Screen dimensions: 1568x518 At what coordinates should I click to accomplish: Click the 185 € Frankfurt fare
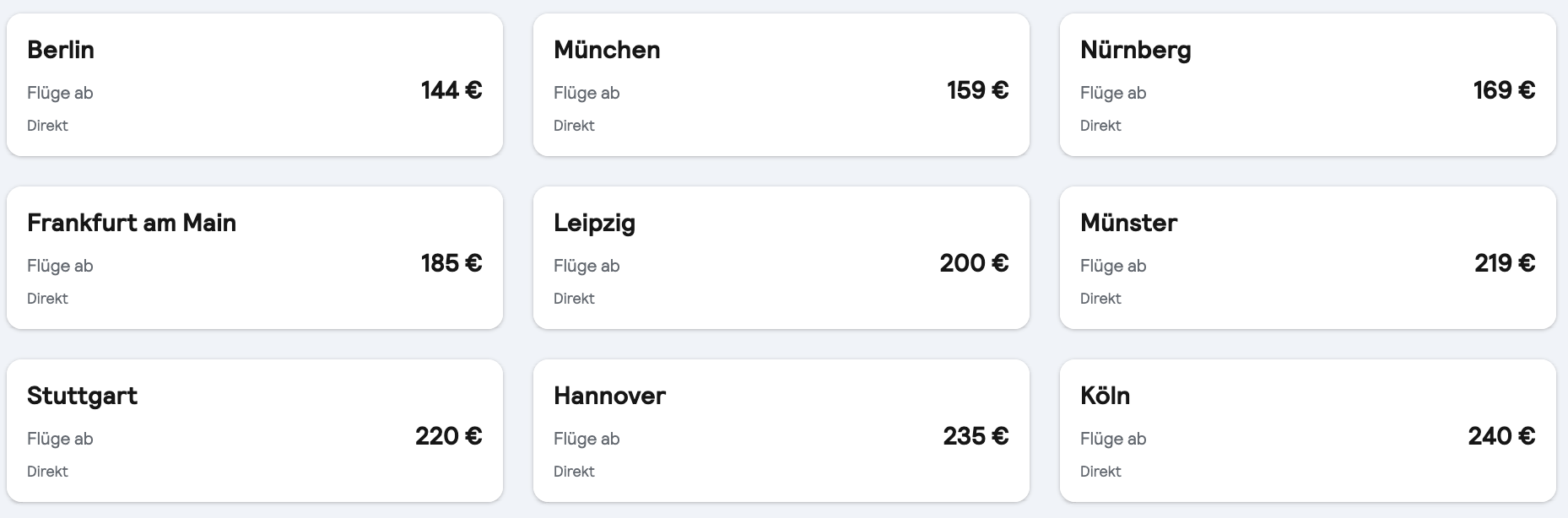tap(450, 263)
